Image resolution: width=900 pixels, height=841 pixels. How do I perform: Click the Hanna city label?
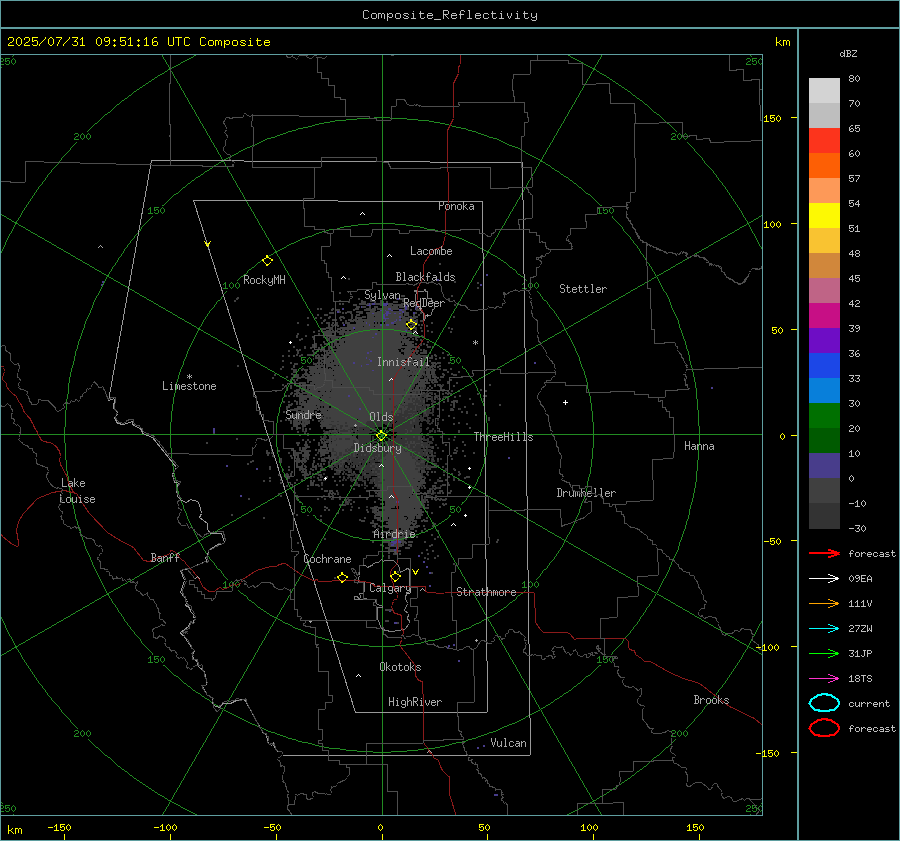699,446
